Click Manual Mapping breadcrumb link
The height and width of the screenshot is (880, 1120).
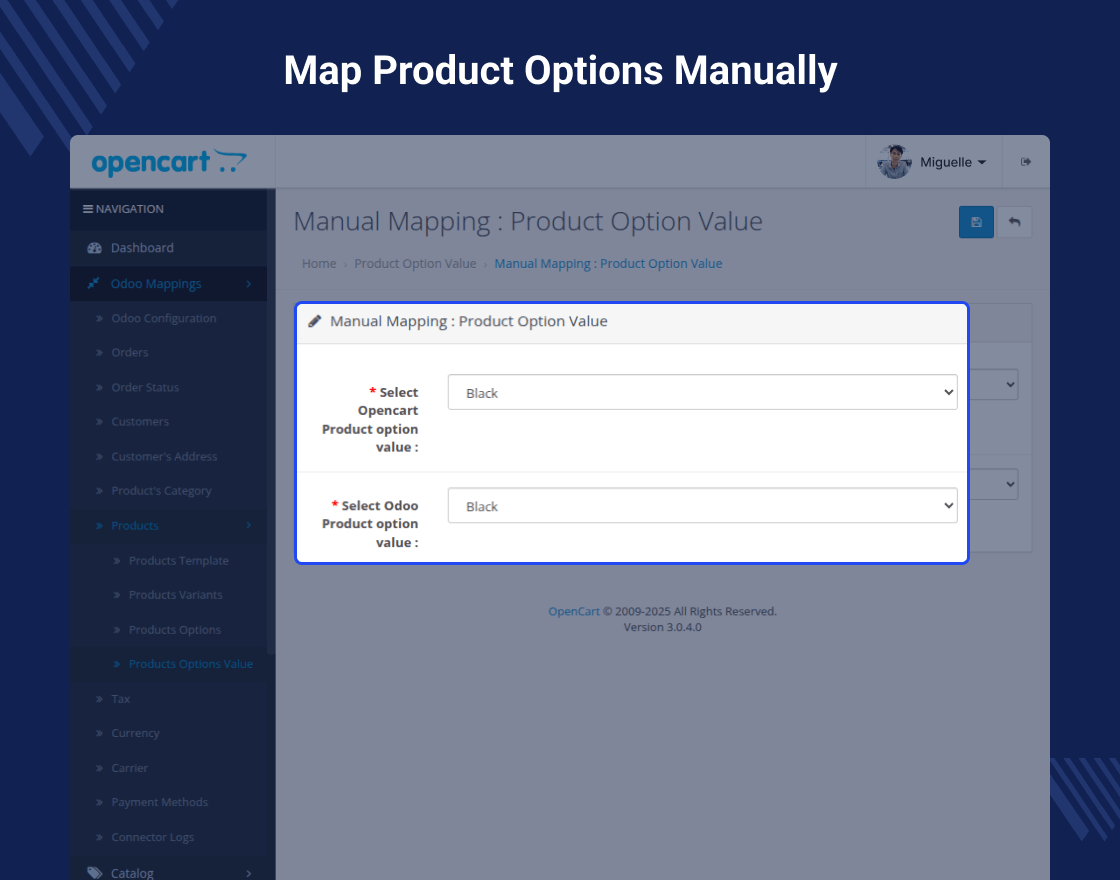(x=608, y=264)
